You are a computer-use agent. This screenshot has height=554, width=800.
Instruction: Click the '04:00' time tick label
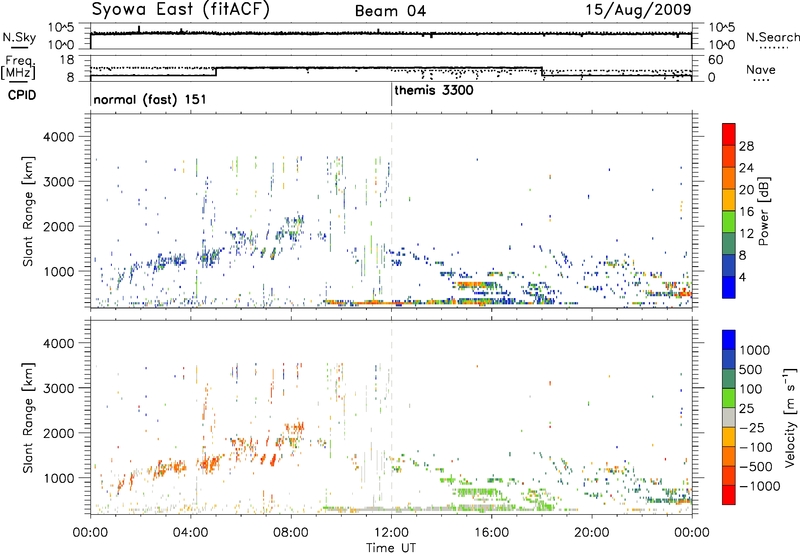click(x=190, y=533)
